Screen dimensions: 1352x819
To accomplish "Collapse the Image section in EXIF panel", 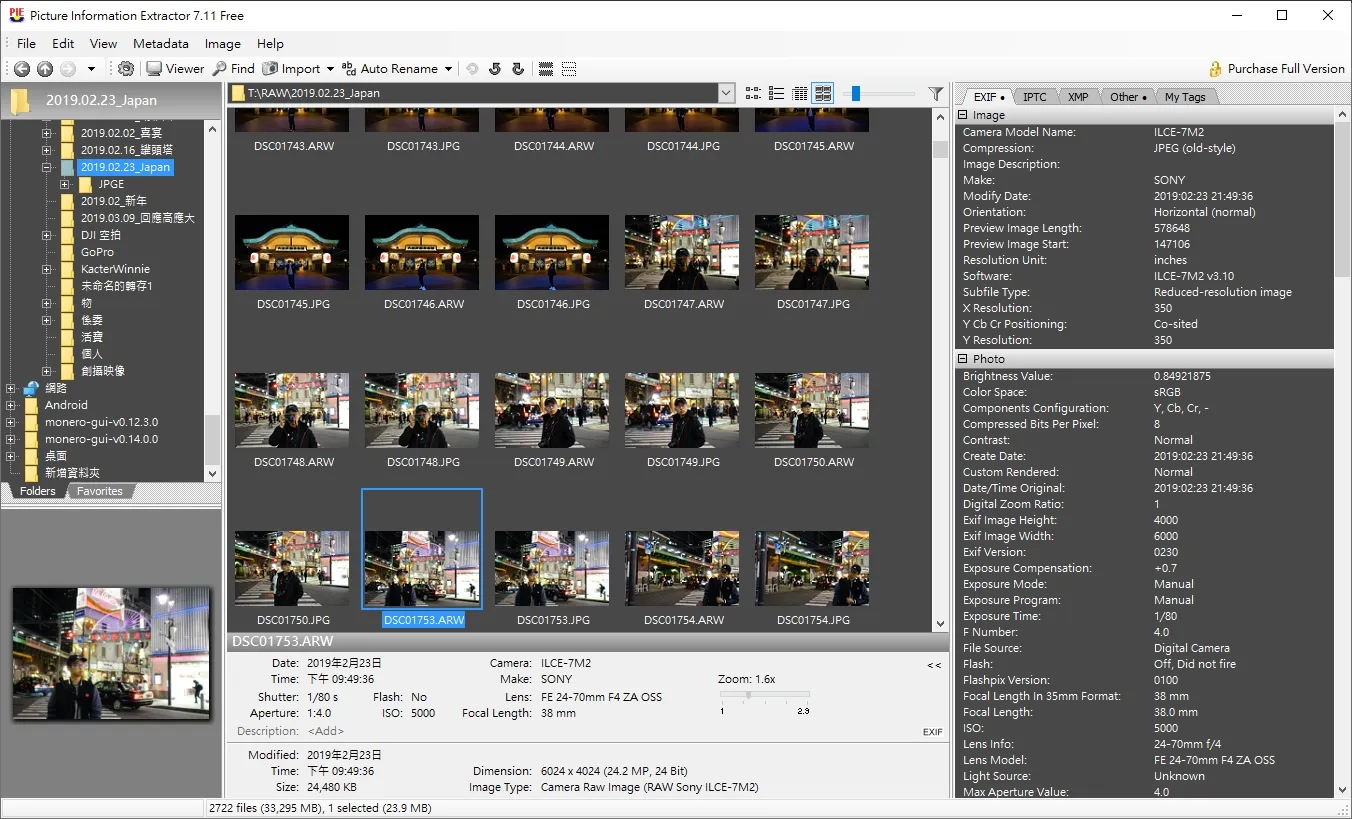I will 963,115.
